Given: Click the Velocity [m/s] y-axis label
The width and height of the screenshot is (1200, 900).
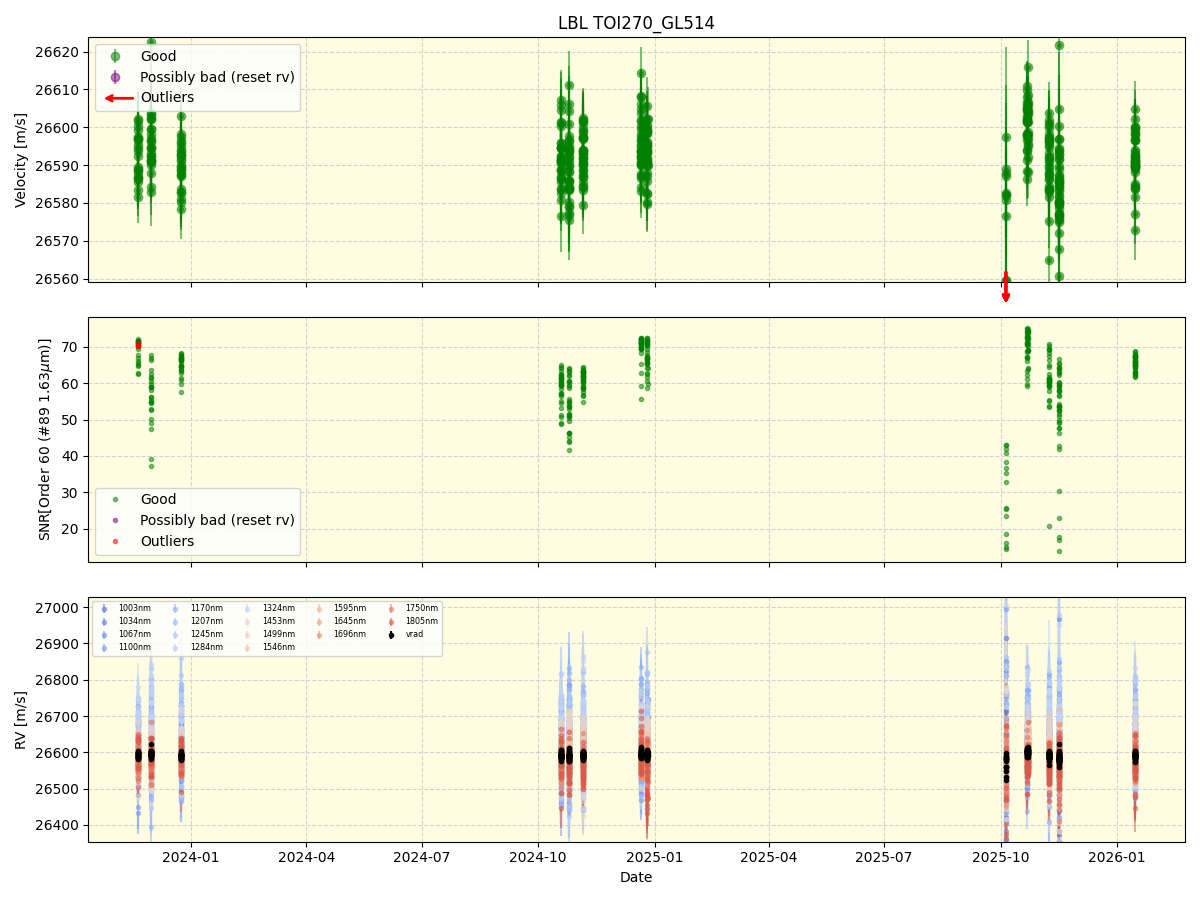Looking at the screenshot, I should (21, 160).
